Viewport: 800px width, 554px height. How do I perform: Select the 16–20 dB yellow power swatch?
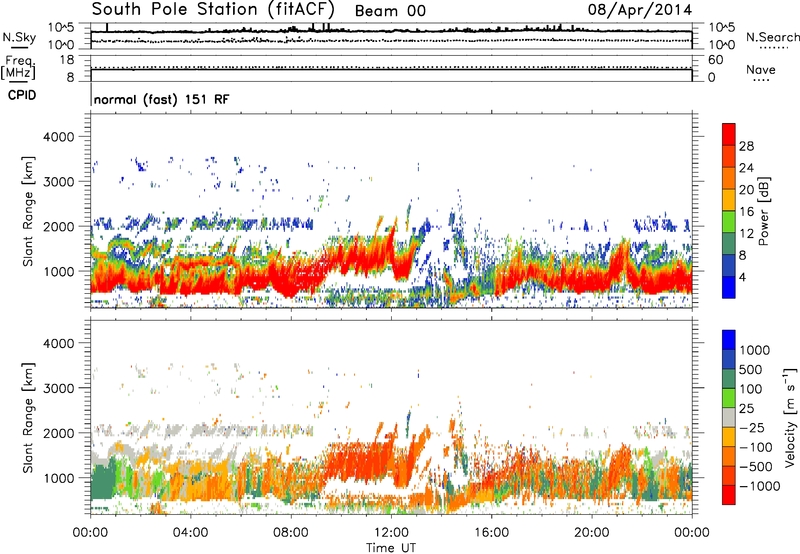click(x=729, y=200)
